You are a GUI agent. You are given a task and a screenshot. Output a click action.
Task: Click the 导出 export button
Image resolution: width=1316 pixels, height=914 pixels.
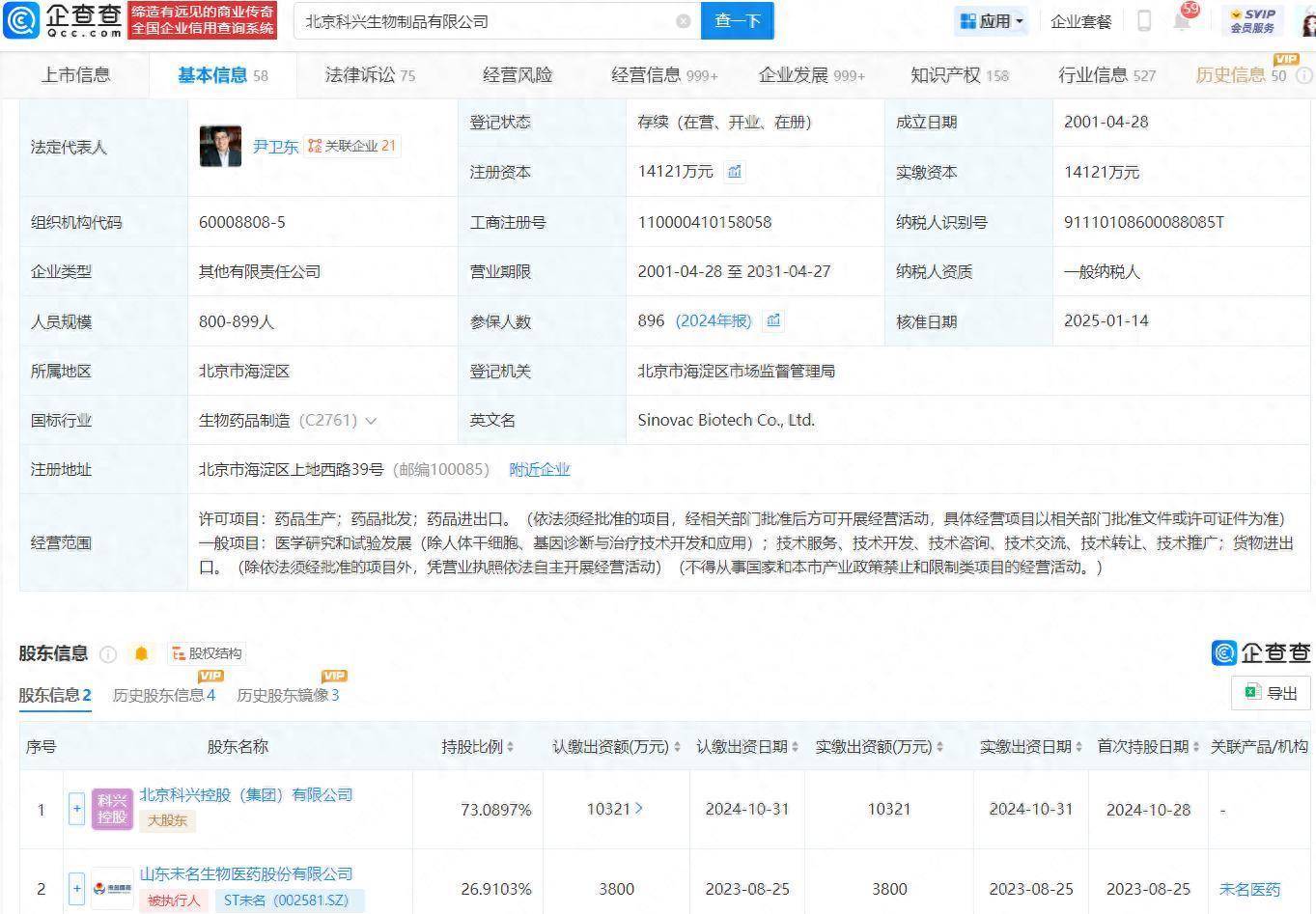(1271, 693)
